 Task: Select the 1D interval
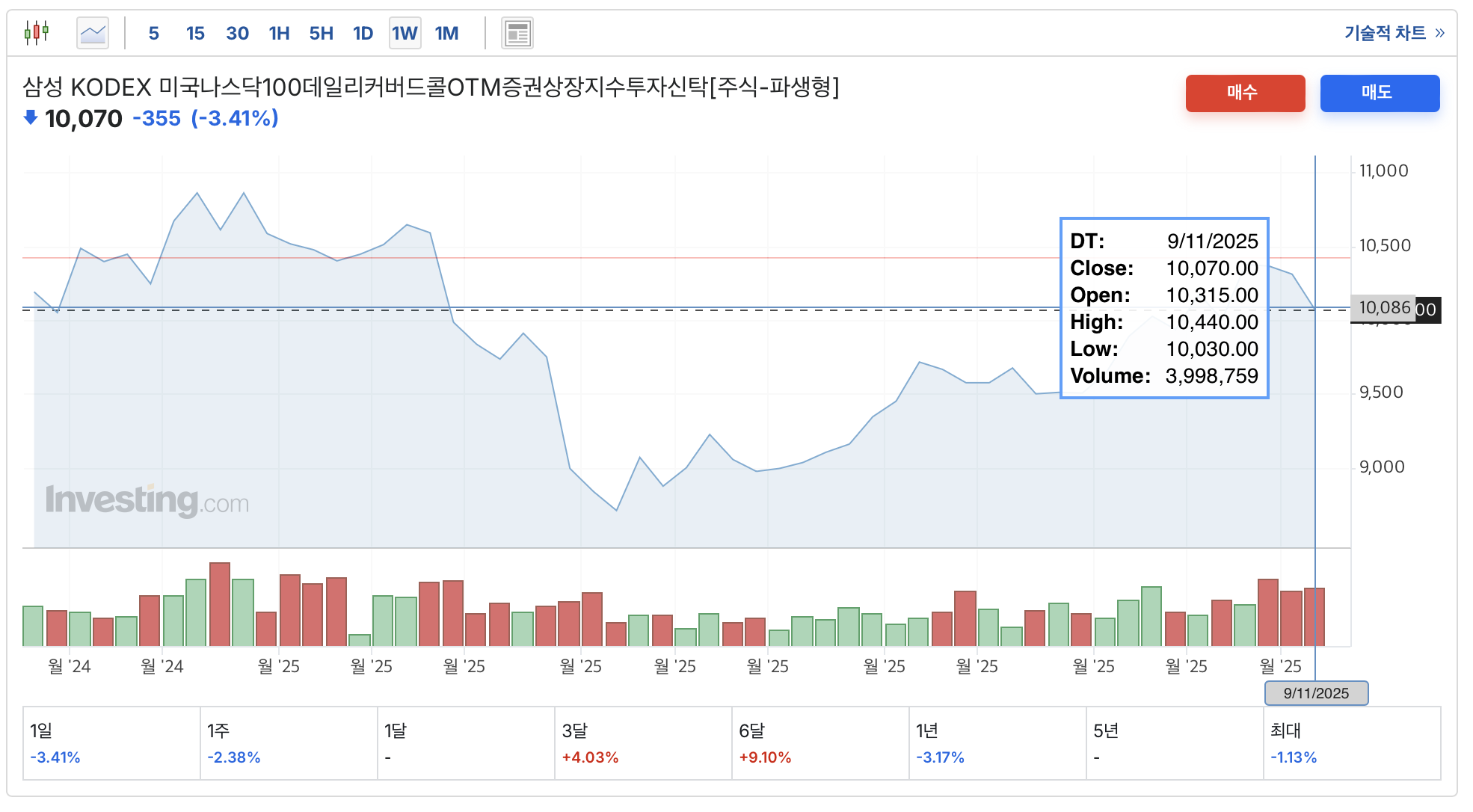click(x=363, y=33)
